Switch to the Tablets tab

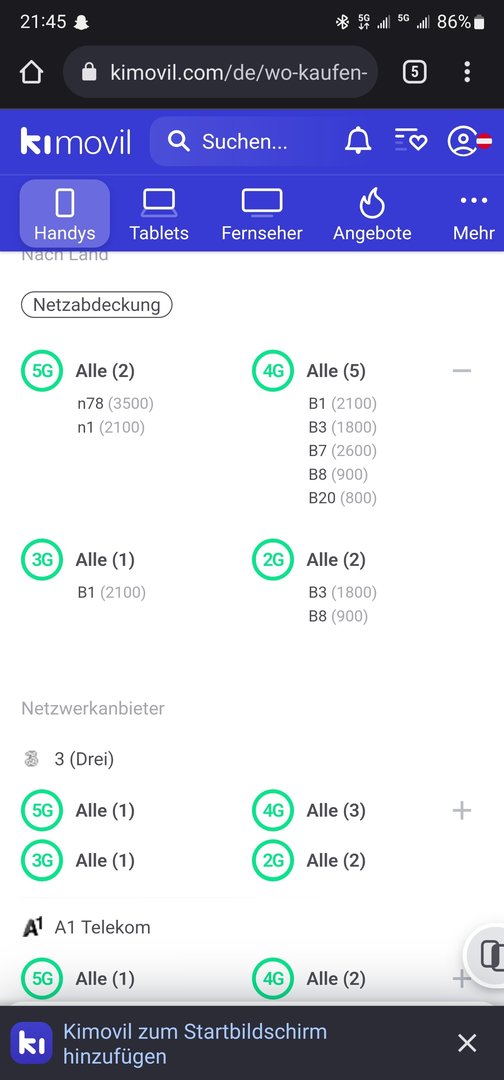click(159, 214)
